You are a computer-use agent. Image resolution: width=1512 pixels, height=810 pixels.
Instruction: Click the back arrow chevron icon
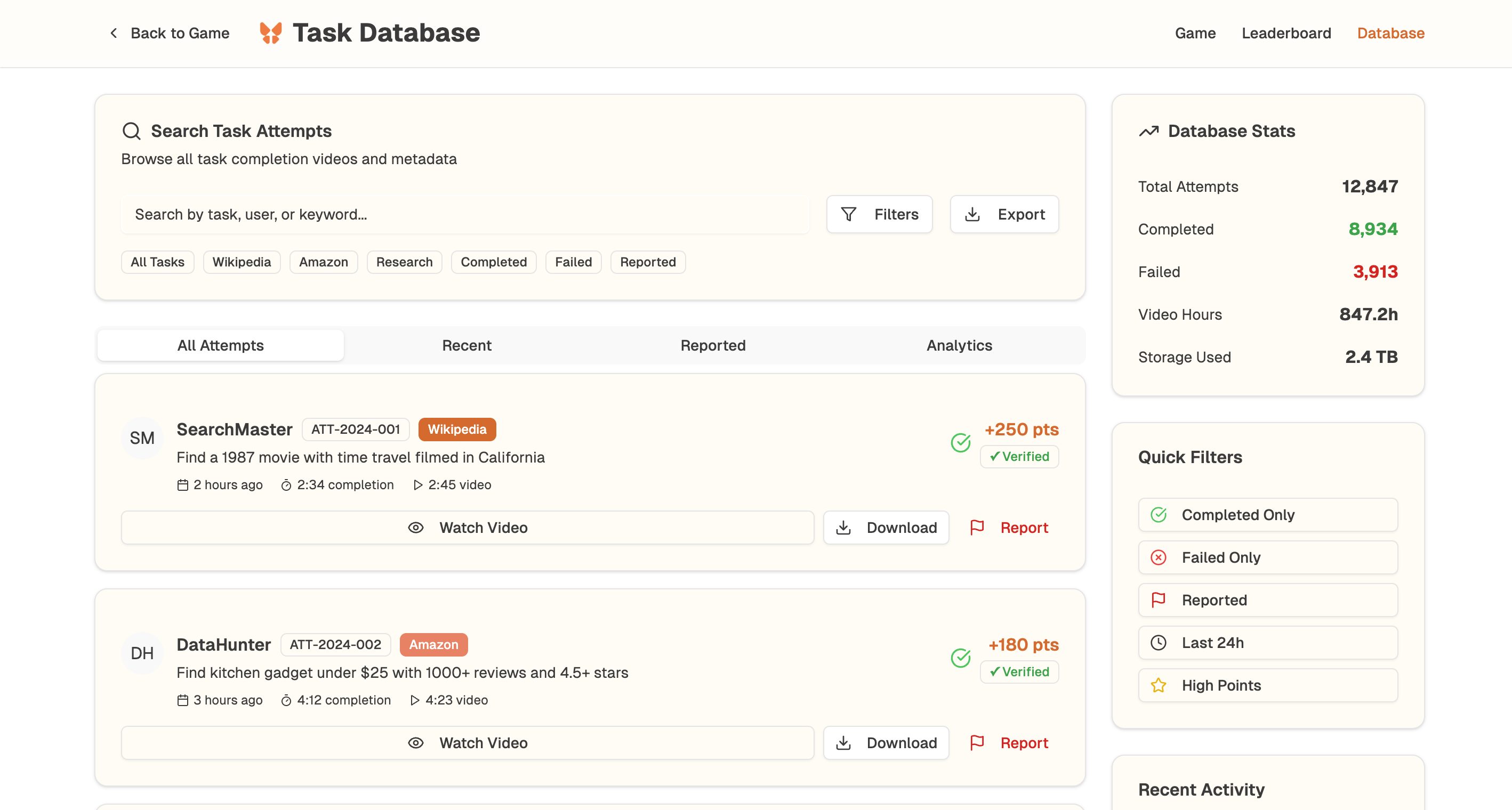click(x=114, y=33)
